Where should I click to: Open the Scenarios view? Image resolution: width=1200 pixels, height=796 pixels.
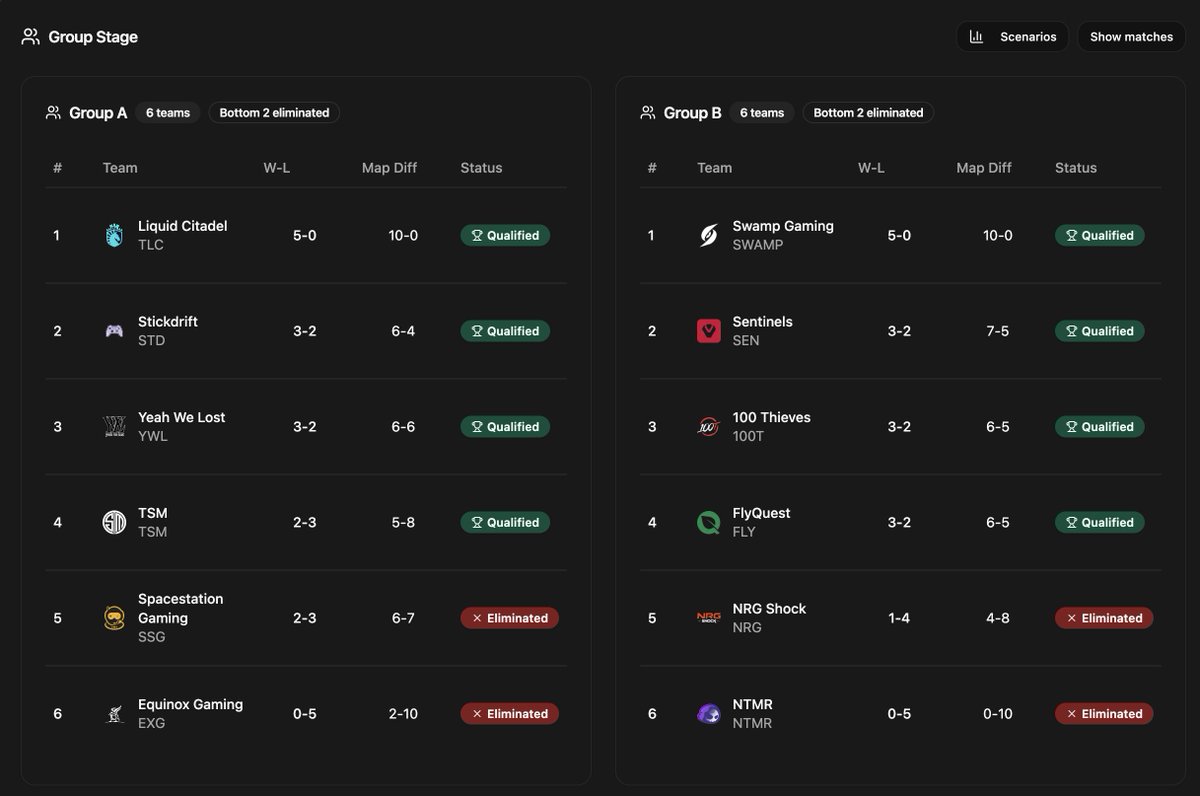1012,37
